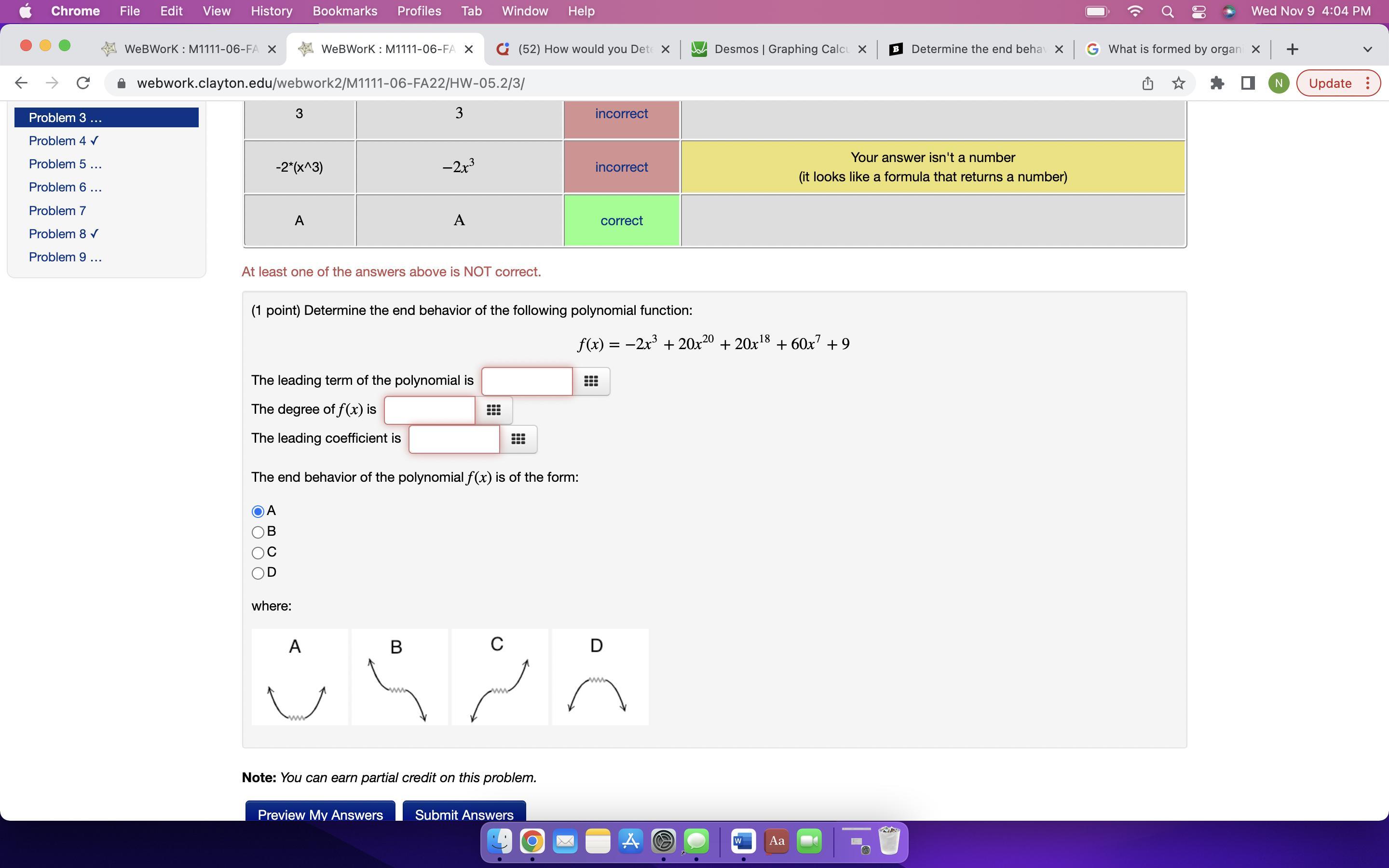Bookmark this page with star icon
The width and height of the screenshot is (1389, 868).
pyautogui.click(x=1178, y=83)
